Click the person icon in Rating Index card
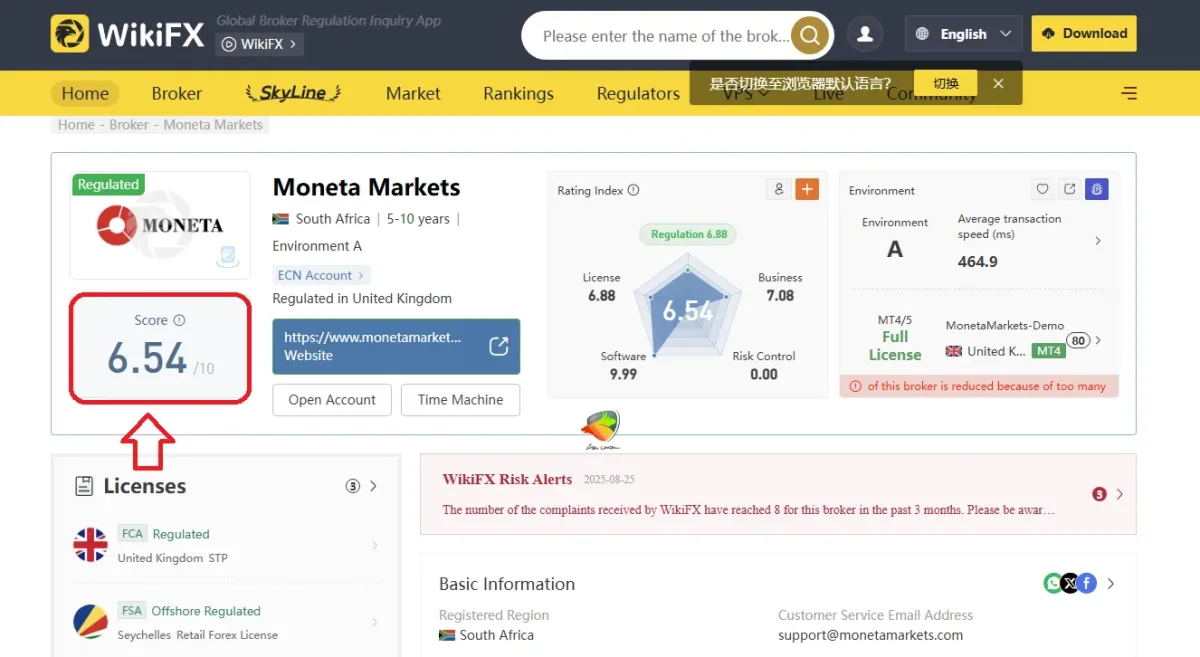Screen dimensions: 1200x657 tap(779, 189)
